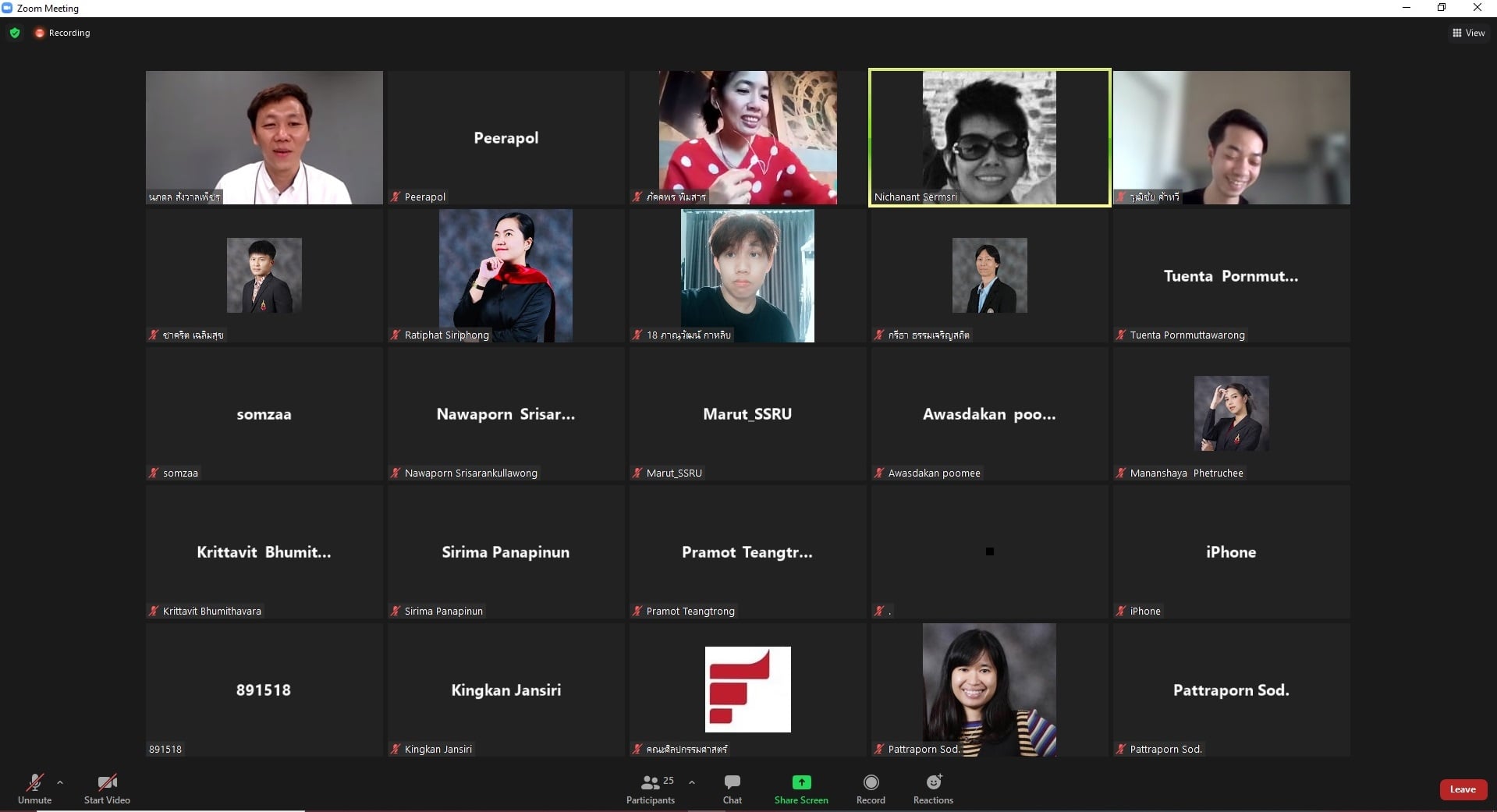
Task: Click the green encryption shield icon
Action: point(15,33)
